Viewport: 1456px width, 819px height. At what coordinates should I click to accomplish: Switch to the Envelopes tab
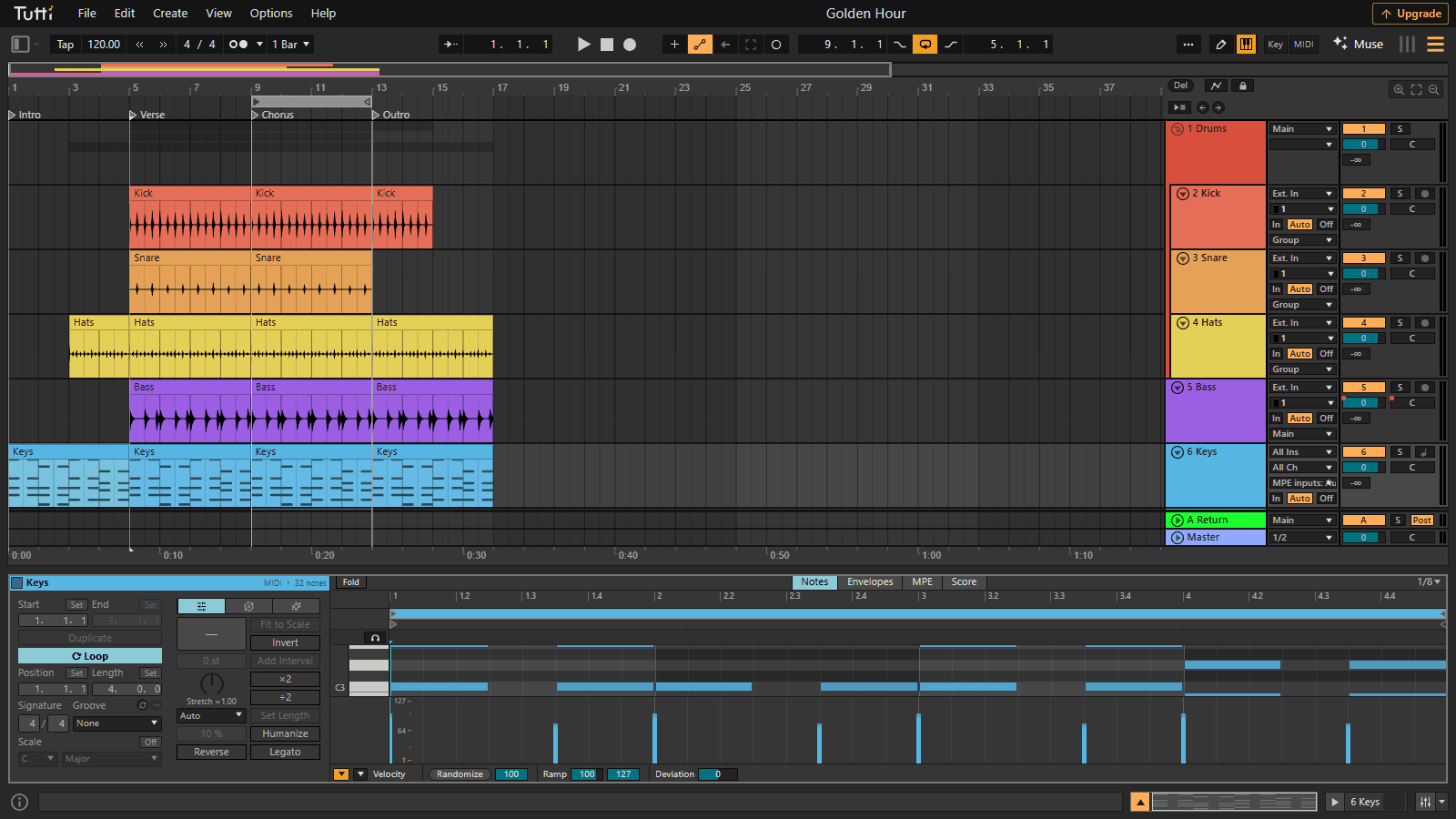870,582
